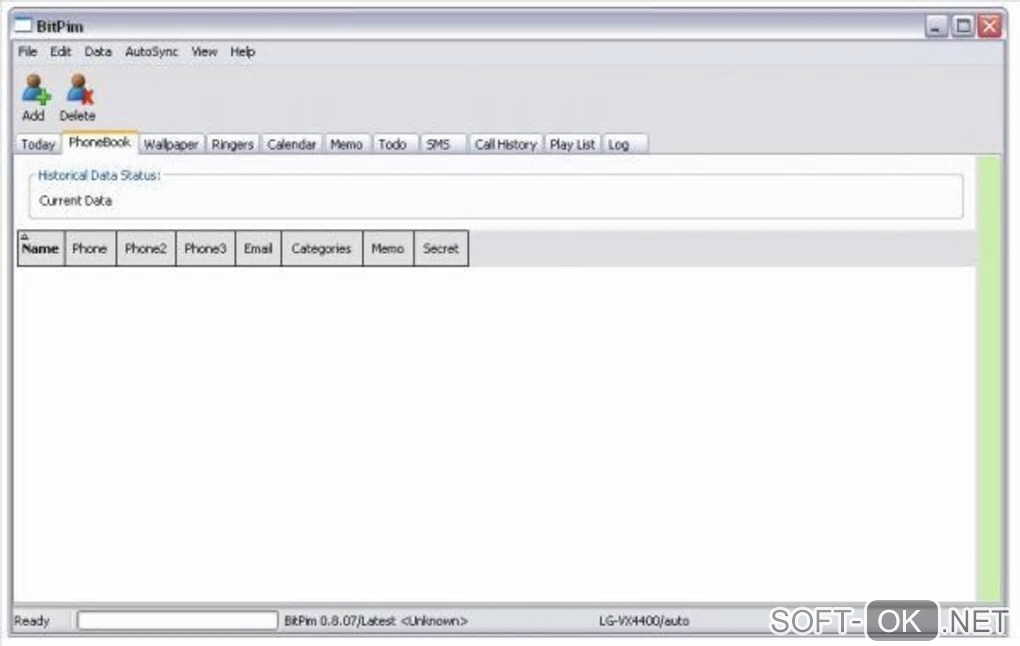1020x646 pixels.
Task: Click the status bar progress field
Action: pos(177,621)
